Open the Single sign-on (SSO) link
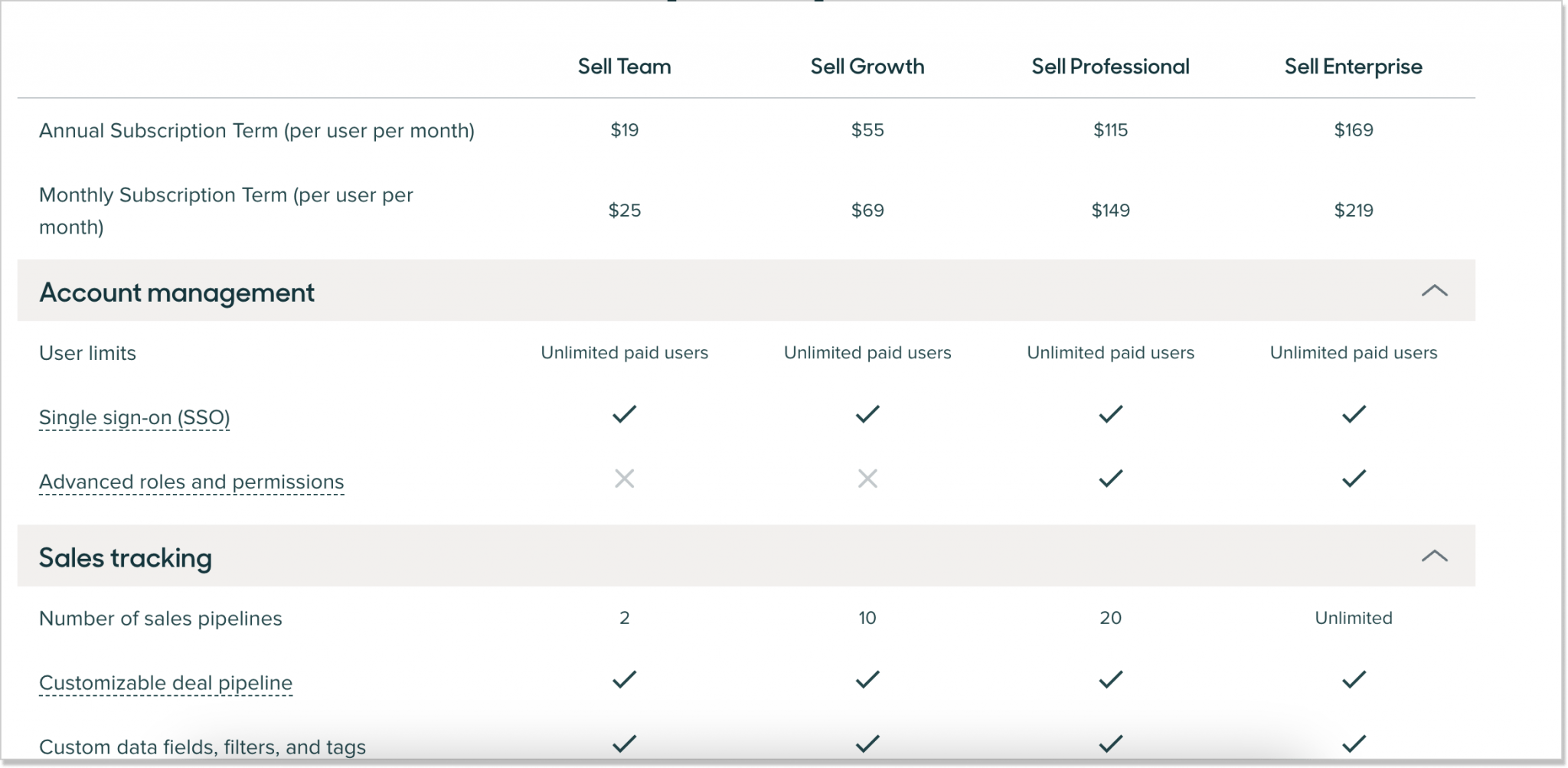This screenshot has height=768, width=1568. 134,417
